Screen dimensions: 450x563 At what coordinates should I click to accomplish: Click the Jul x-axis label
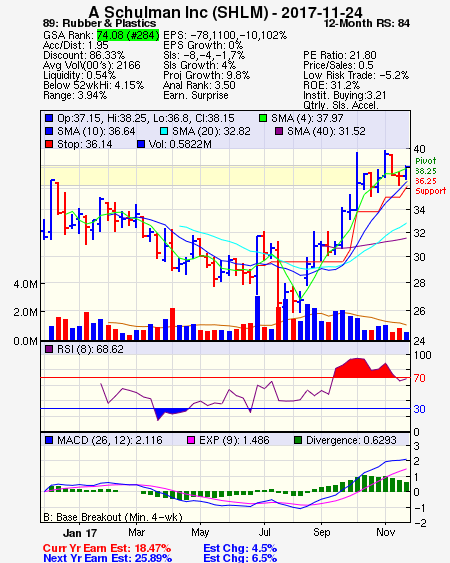[265, 532]
